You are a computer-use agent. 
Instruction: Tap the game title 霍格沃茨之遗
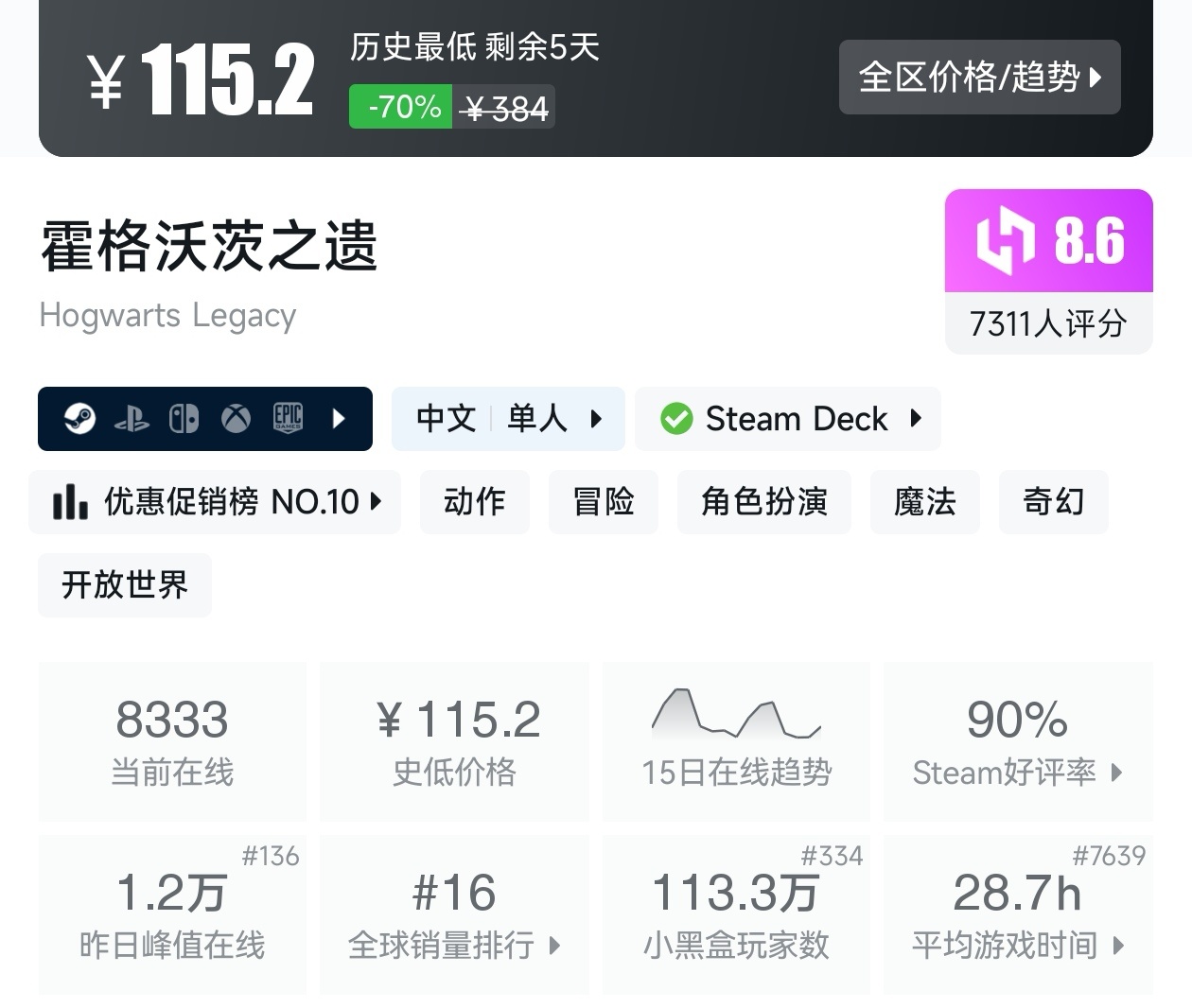pos(209,245)
